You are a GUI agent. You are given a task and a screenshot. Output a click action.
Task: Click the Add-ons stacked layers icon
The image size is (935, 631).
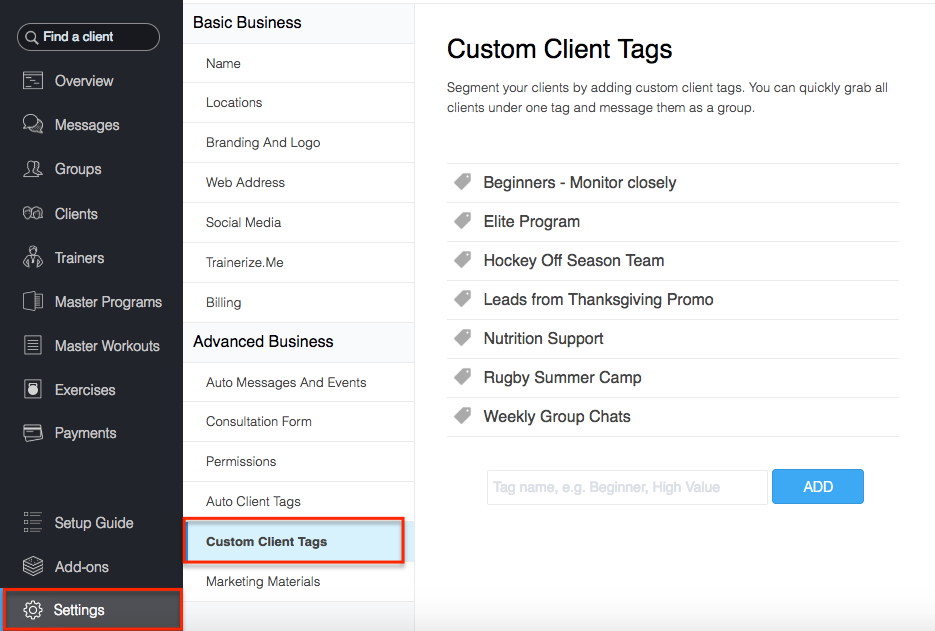click(33, 566)
